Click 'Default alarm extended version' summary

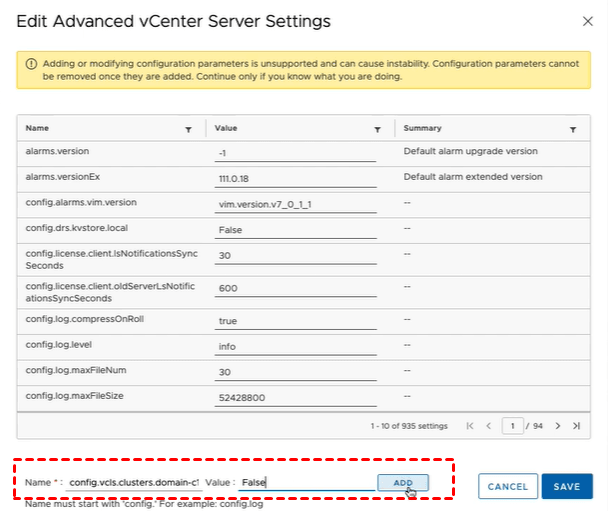pyautogui.click(x=473, y=177)
